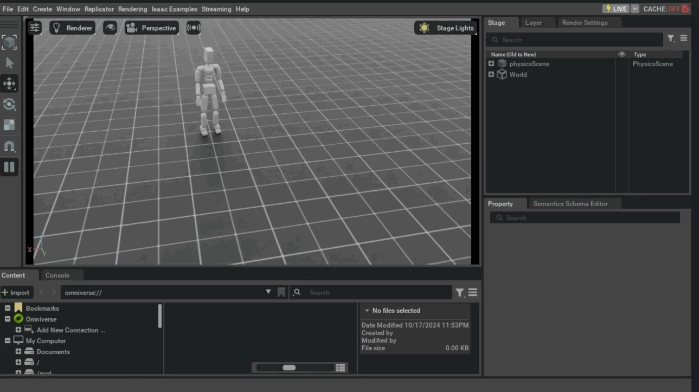Open the Help menu

click(243, 9)
